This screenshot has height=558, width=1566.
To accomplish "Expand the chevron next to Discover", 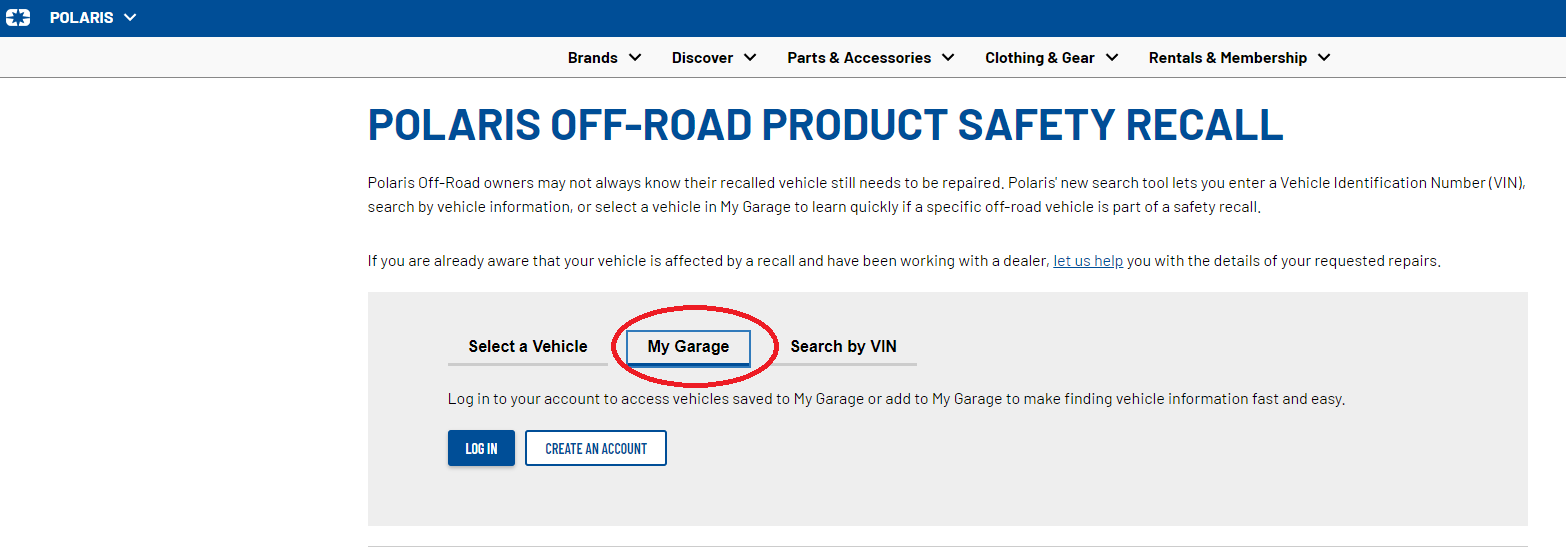I will [x=750, y=58].
